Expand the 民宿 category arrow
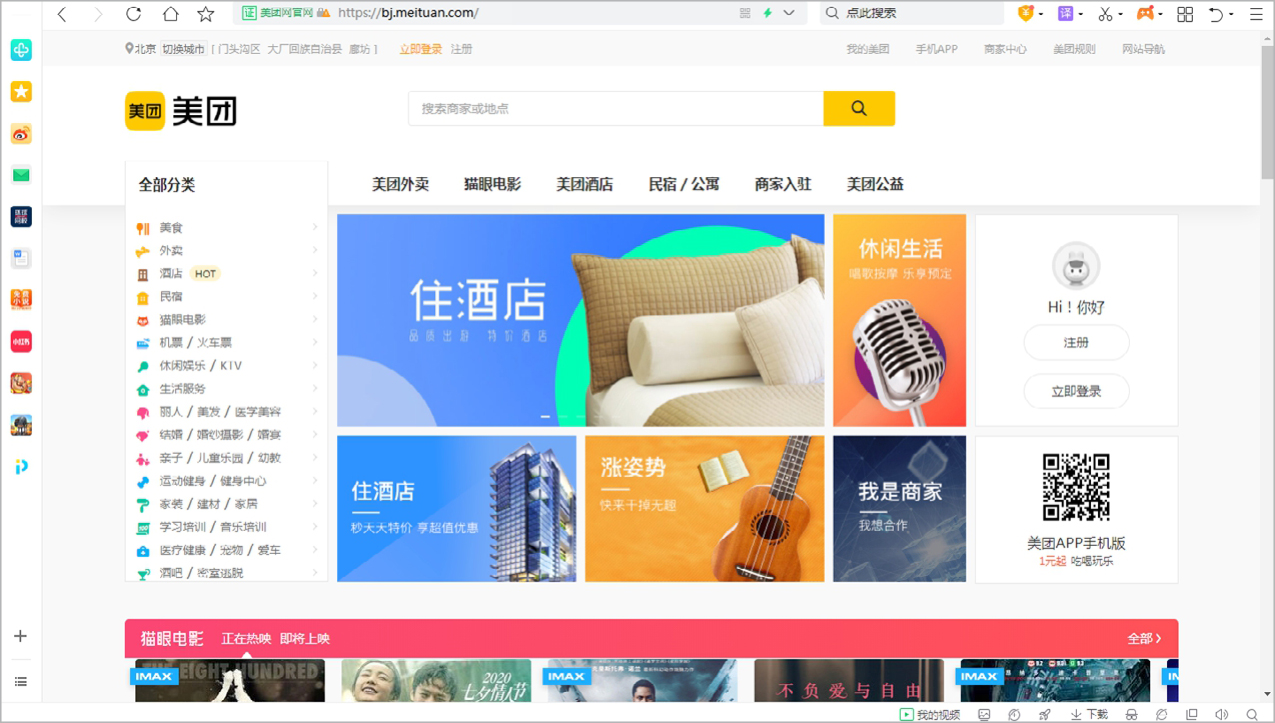Image resolution: width=1275 pixels, height=723 pixels. pos(315,297)
